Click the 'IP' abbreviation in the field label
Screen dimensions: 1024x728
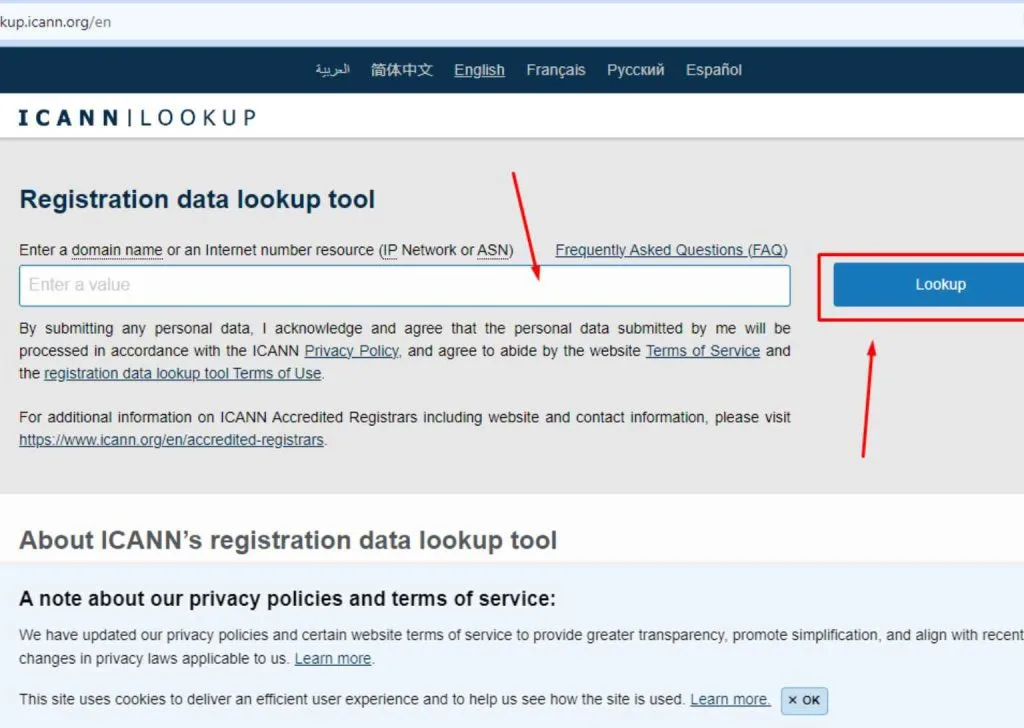(x=390, y=250)
